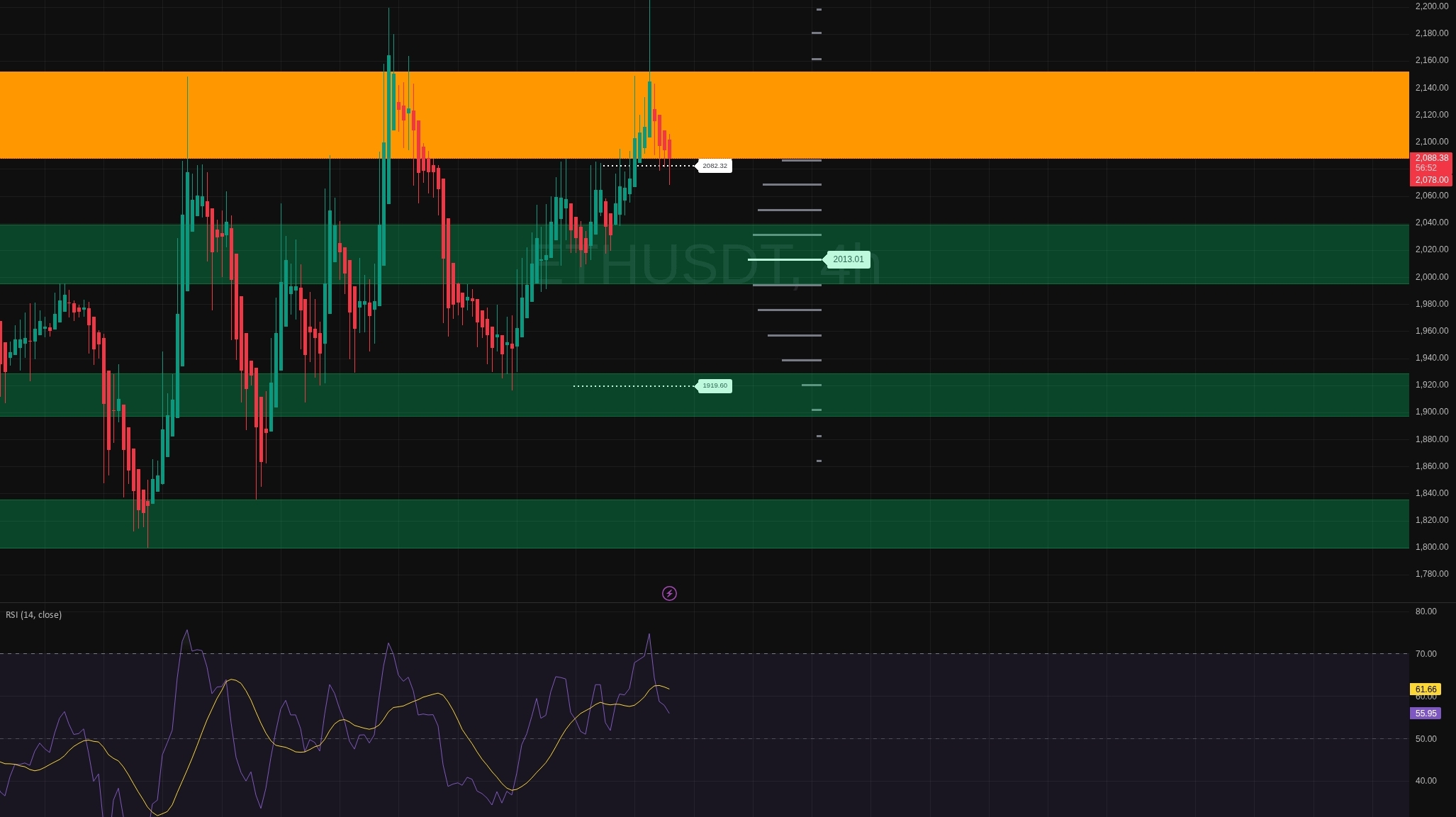The height and width of the screenshot is (817, 1456).
Task: Click the purple 55.95 RSI value label
Action: (1425, 714)
